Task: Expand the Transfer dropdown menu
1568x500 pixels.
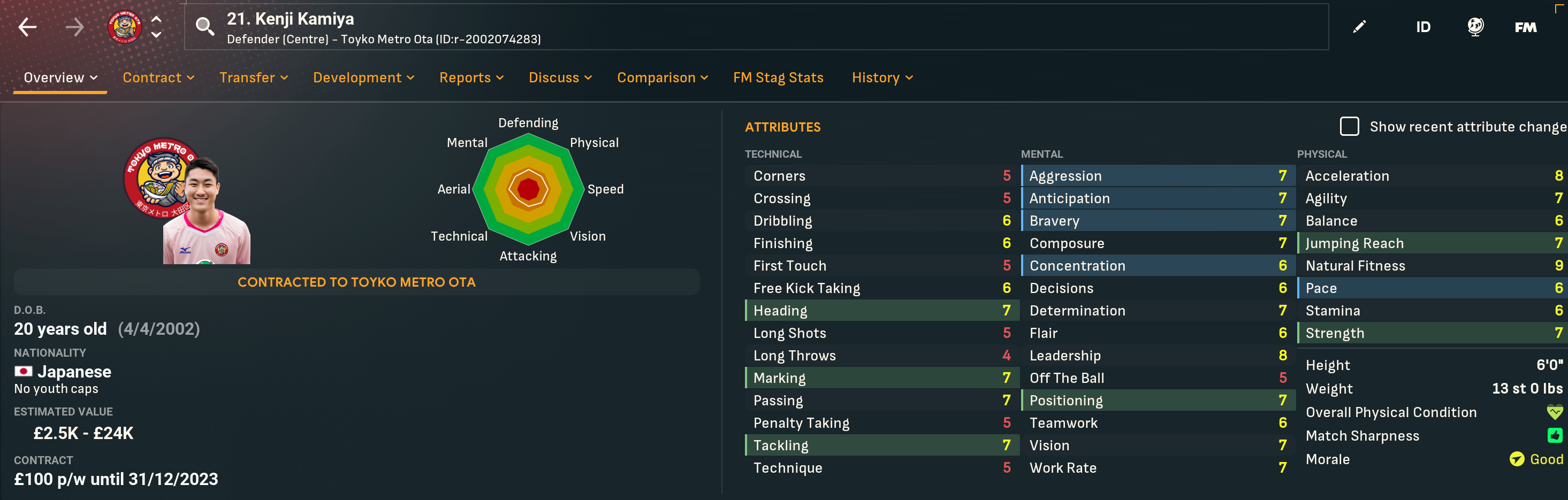Action: (x=253, y=78)
